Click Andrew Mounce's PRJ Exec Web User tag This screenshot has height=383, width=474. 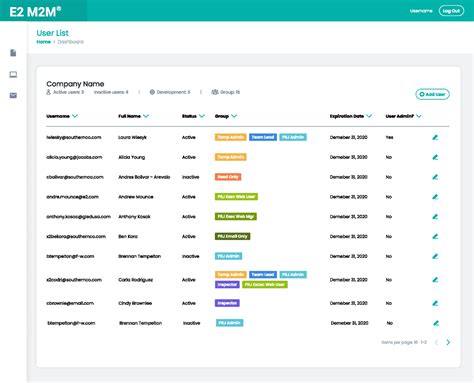(x=236, y=197)
